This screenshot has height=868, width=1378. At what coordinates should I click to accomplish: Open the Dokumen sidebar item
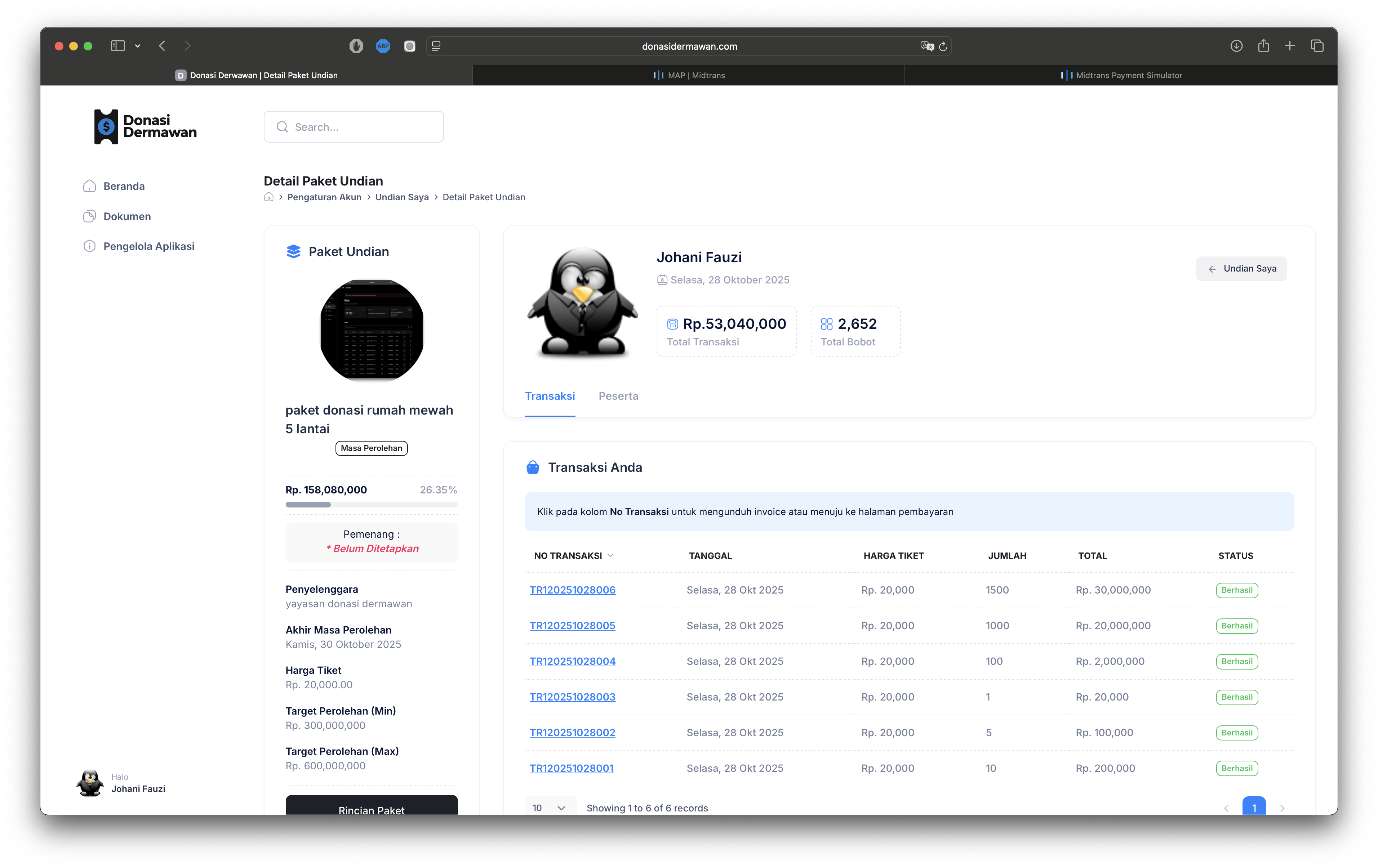(x=126, y=217)
